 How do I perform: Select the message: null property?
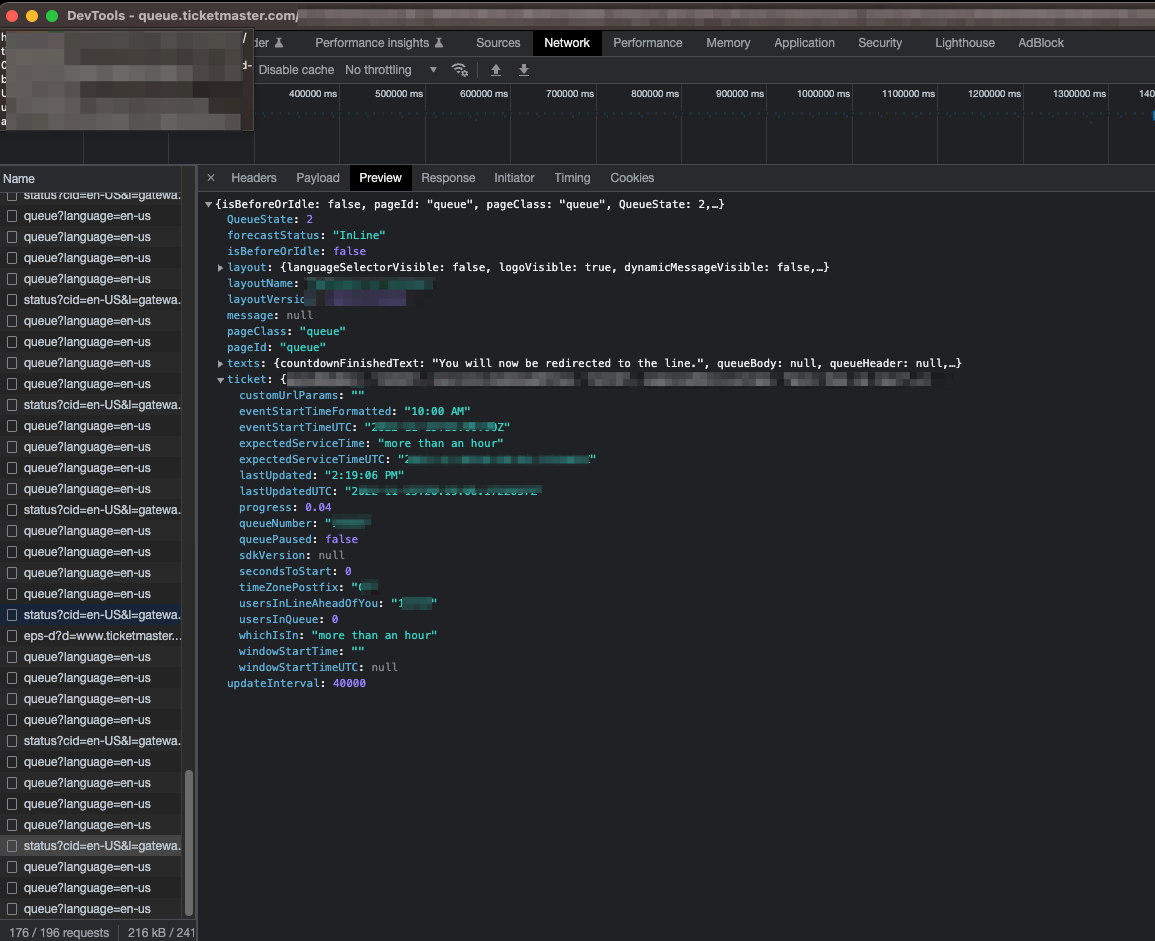pyautogui.click(x=270, y=315)
